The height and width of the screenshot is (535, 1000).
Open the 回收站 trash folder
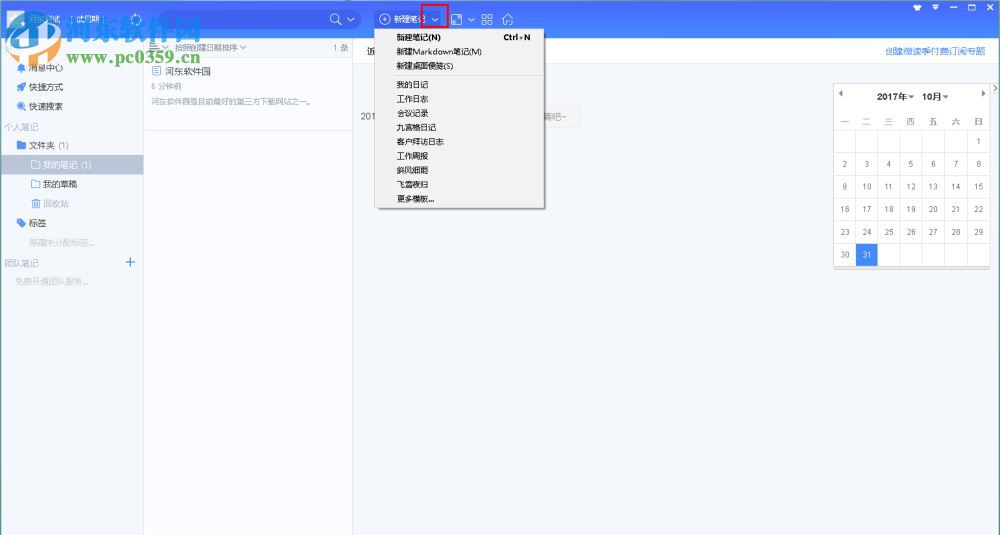pos(50,204)
